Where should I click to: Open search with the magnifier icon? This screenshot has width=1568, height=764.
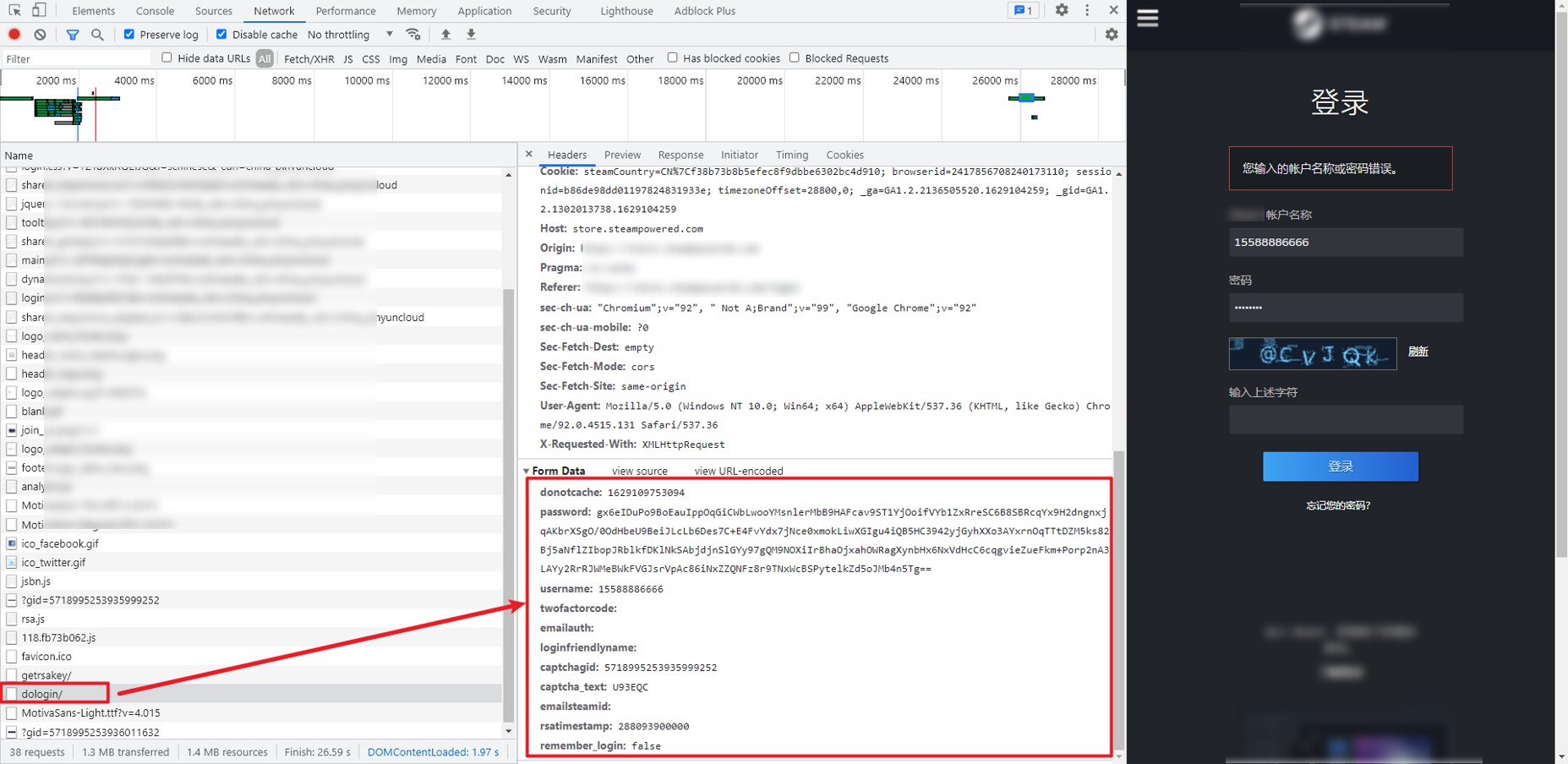(98, 35)
